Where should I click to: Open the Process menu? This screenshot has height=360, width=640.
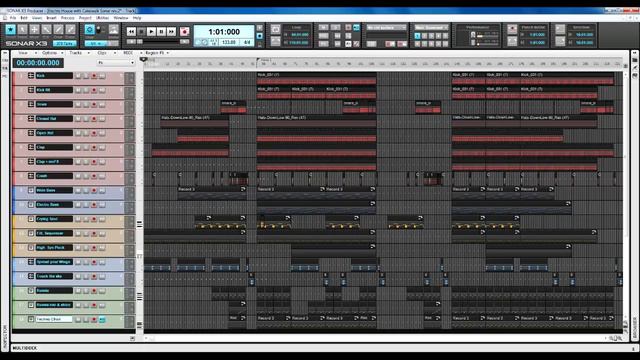point(67,18)
